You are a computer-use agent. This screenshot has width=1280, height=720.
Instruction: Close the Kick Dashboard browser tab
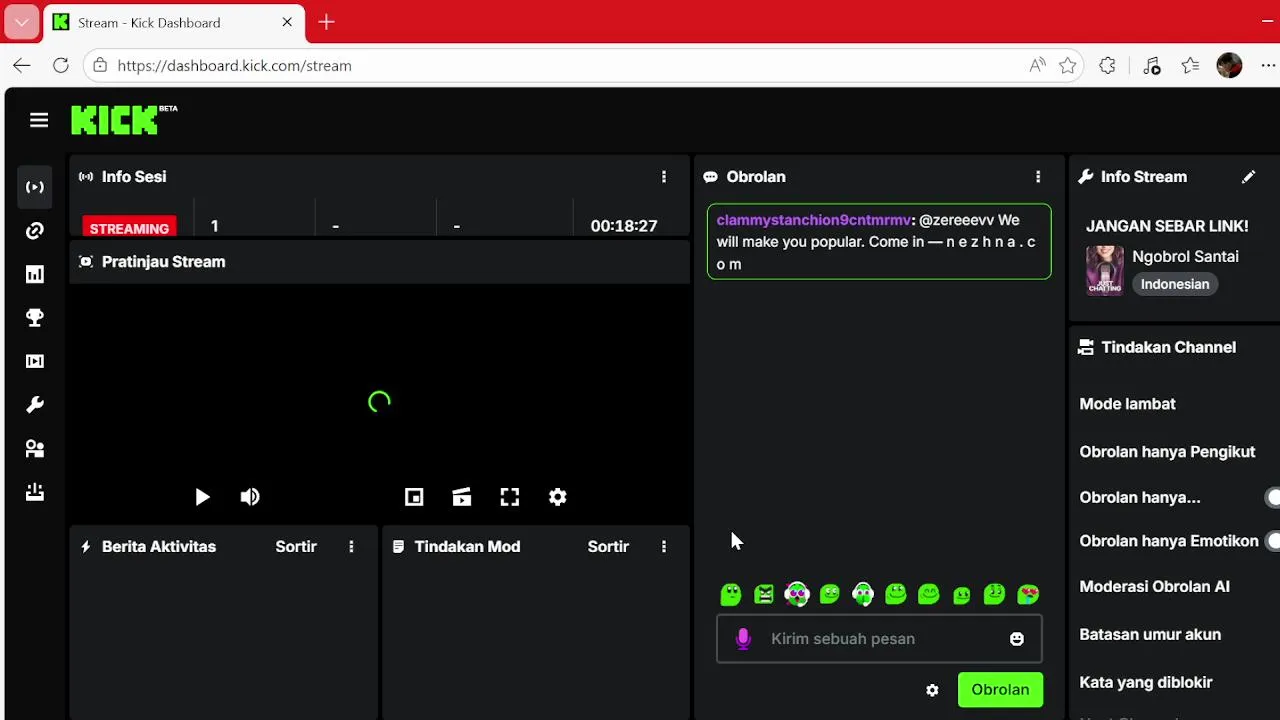click(x=287, y=22)
